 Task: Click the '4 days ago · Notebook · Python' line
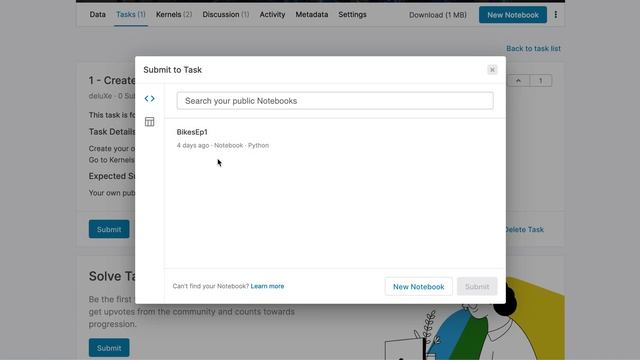click(222, 145)
